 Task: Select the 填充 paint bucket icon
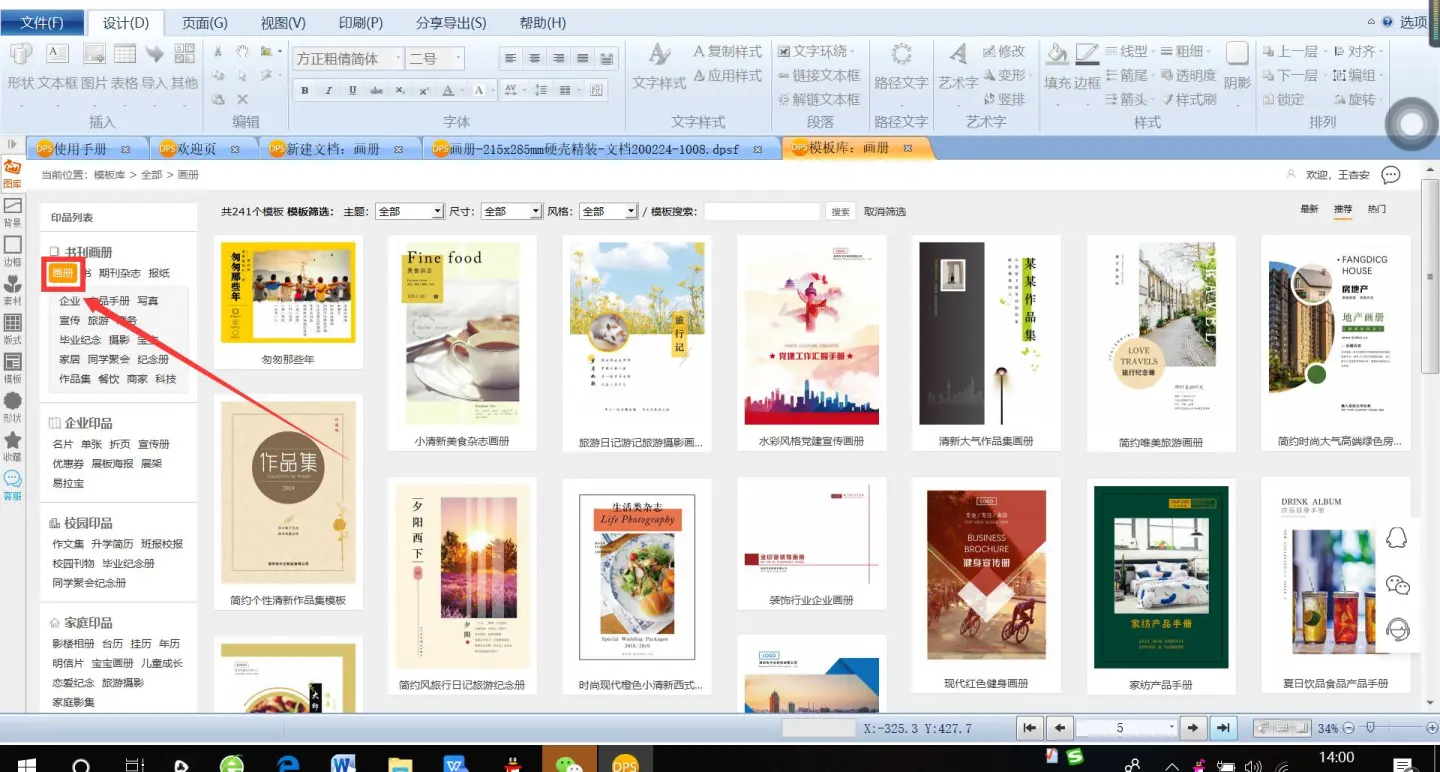click(1056, 54)
